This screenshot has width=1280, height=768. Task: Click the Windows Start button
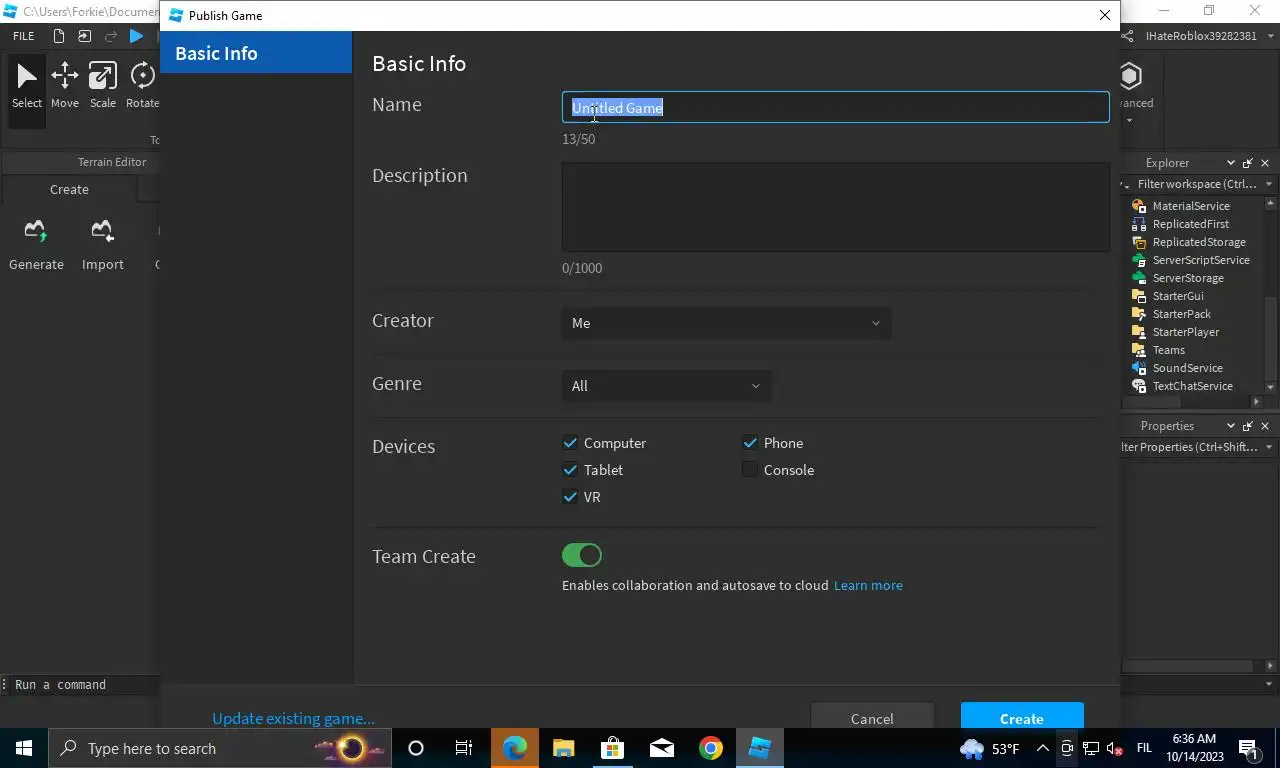24,748
